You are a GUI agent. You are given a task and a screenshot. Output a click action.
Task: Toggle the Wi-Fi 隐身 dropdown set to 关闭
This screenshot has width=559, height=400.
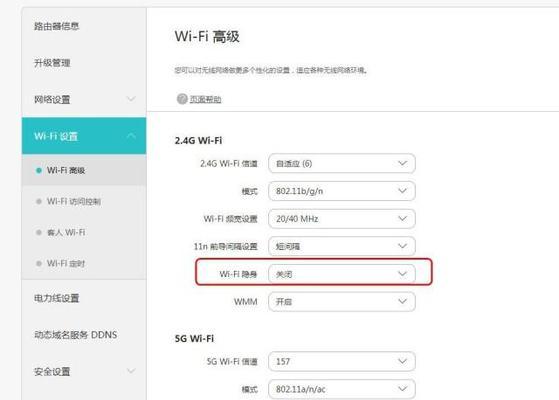pyautogui.click(x=342, y=274)
